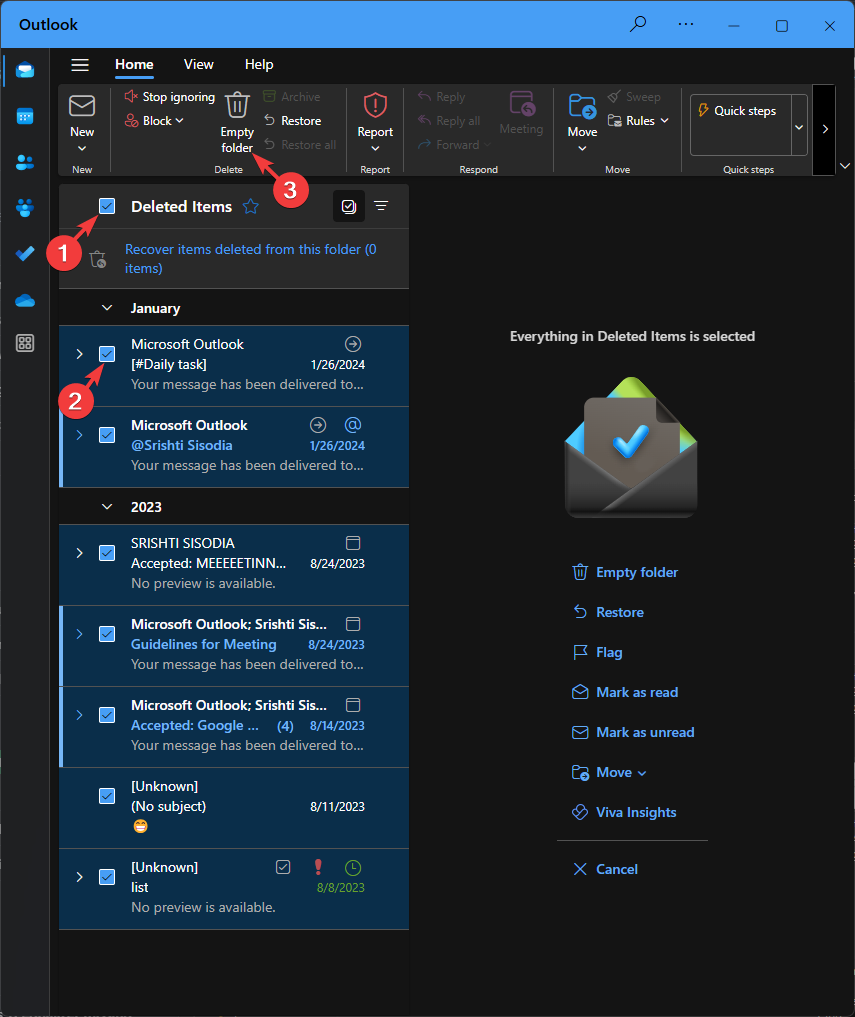Viewport: 855px width, 1017px height.
Task: Expand the list task message conversation
Action: pos(79,877)
